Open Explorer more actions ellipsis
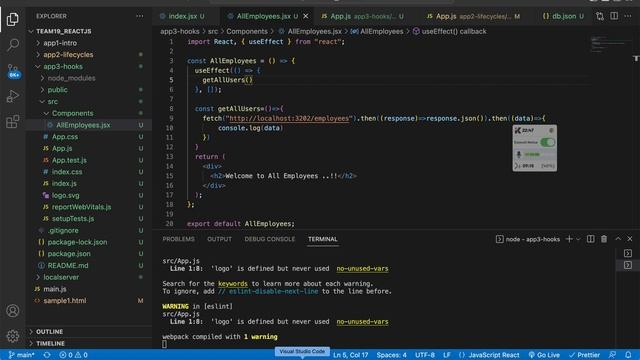640x360 pixels. coord(140,16)
